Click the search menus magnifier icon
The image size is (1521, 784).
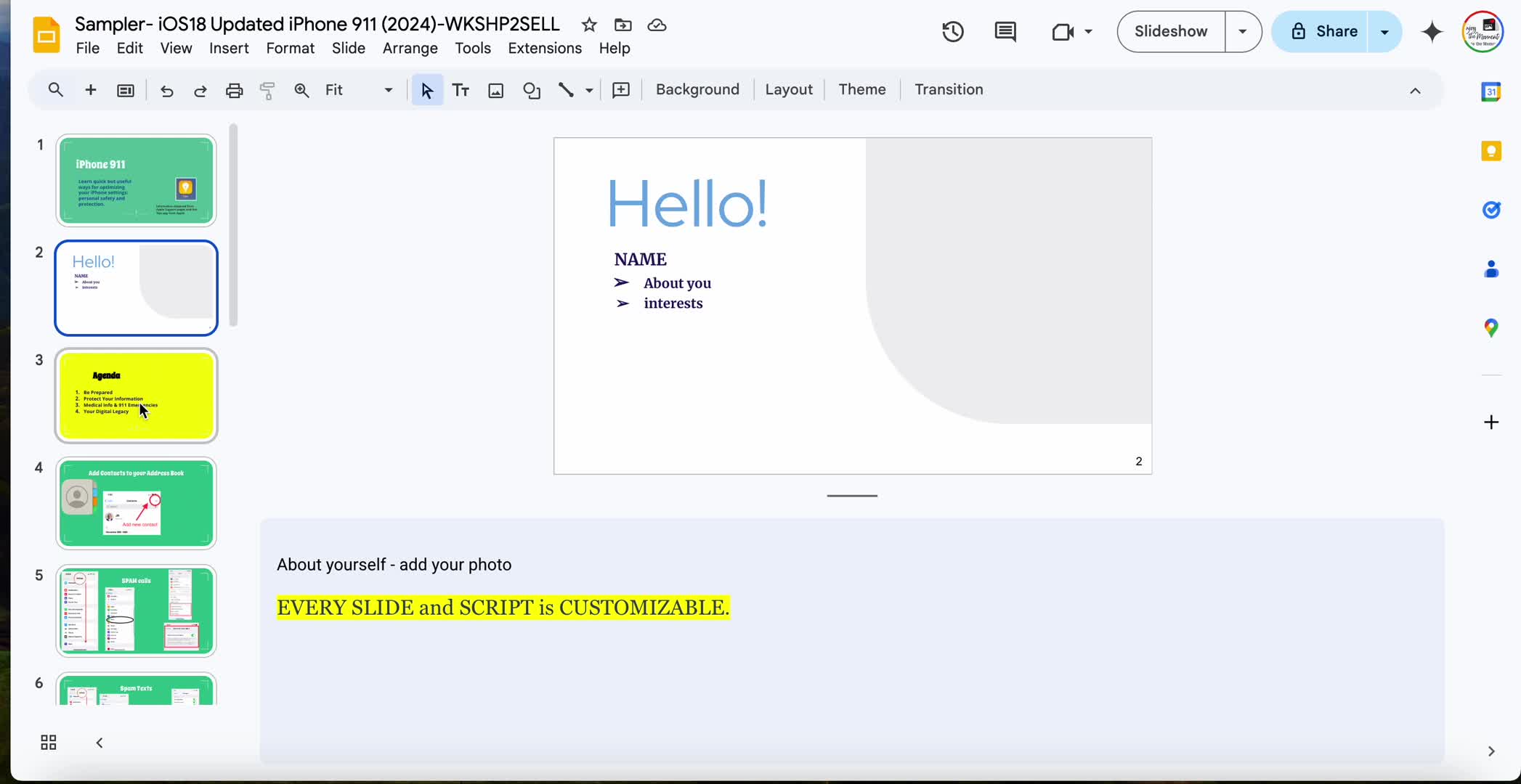55,90
